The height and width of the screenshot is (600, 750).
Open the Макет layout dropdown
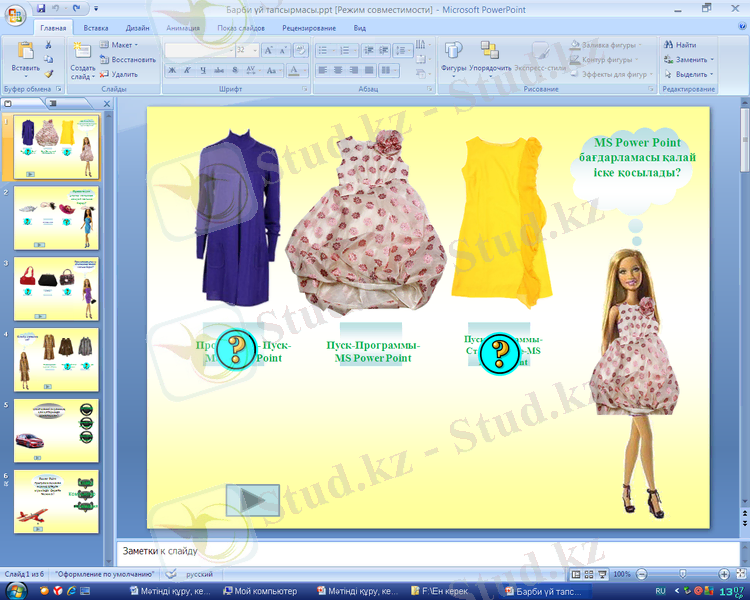pyautogui.click(x=120, y=45)
